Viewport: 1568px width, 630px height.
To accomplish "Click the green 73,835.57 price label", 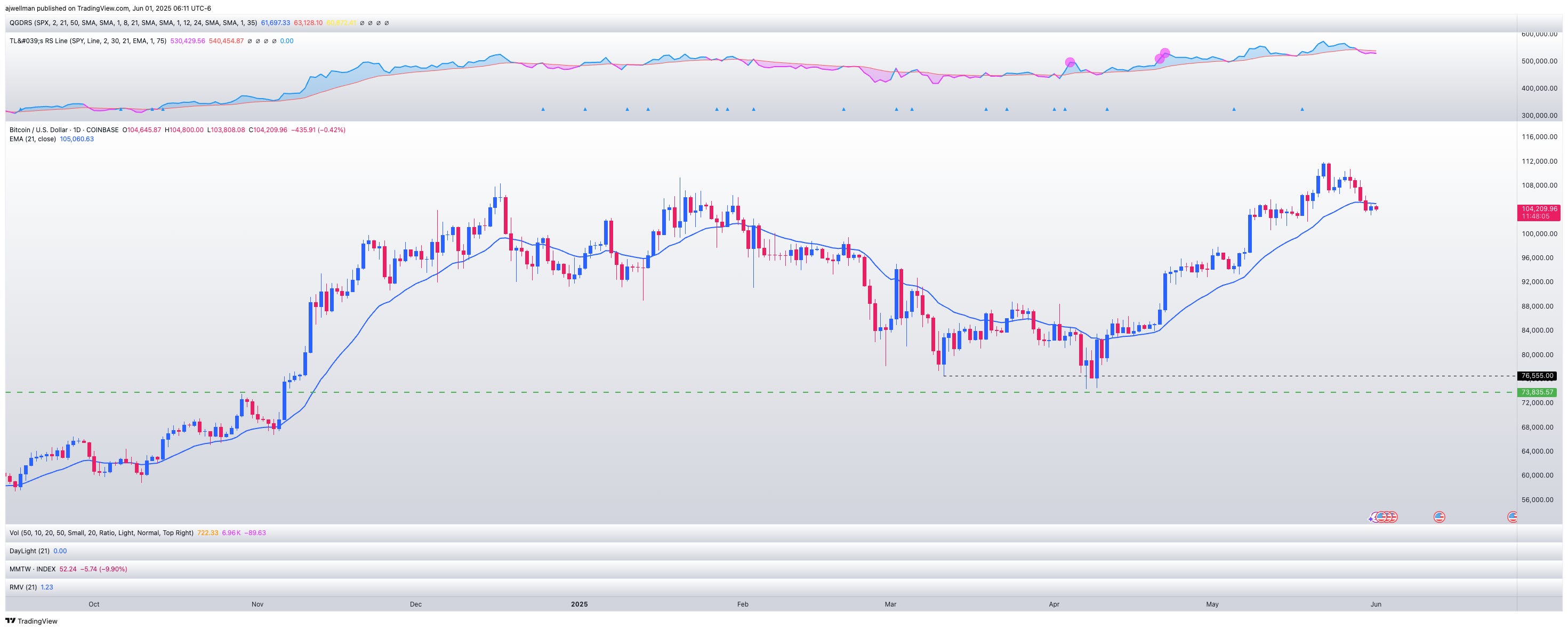I will click(1538, 393).
